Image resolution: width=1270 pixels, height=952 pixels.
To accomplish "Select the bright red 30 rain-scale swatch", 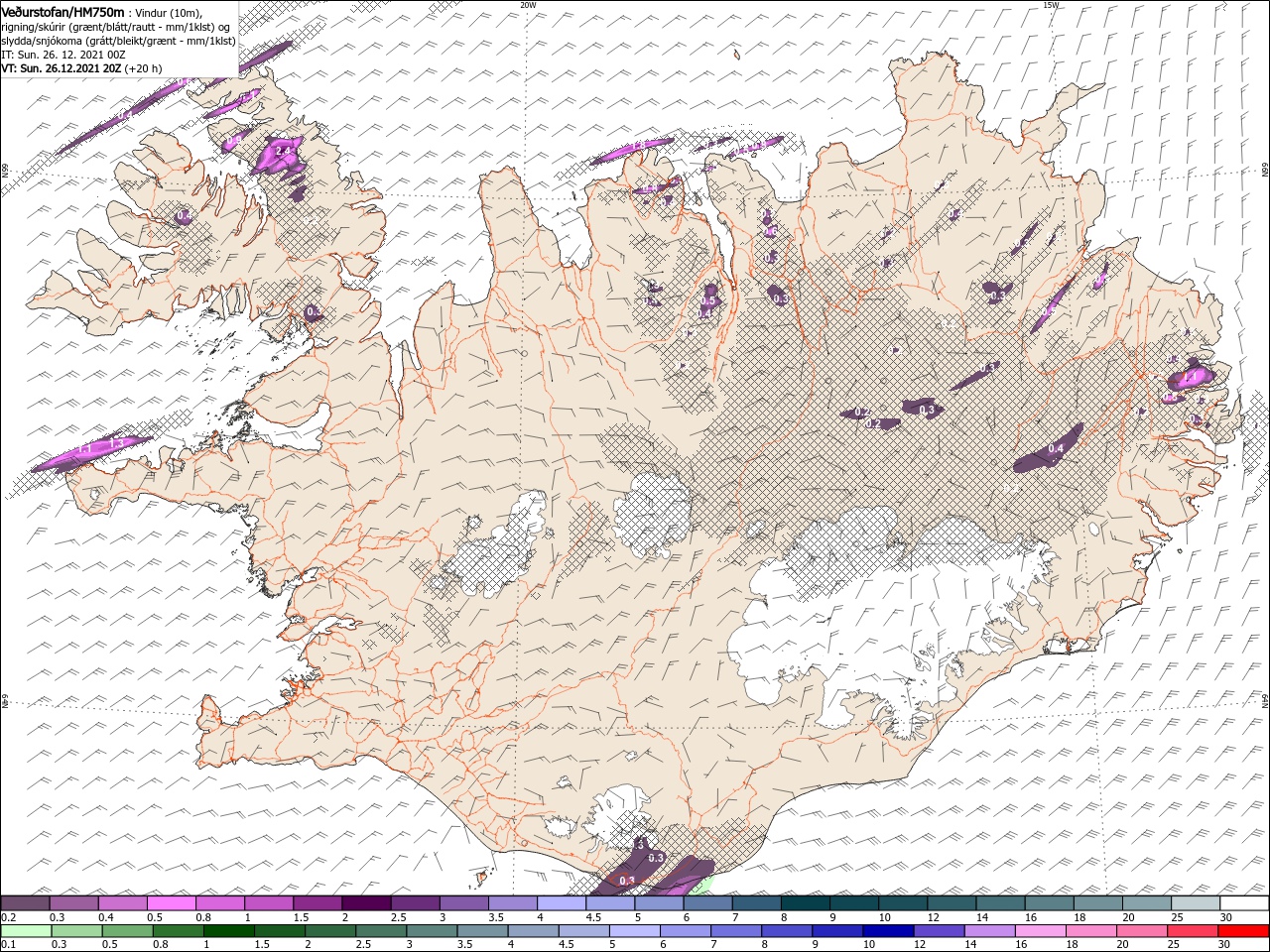I will (x=1243, y=931).
